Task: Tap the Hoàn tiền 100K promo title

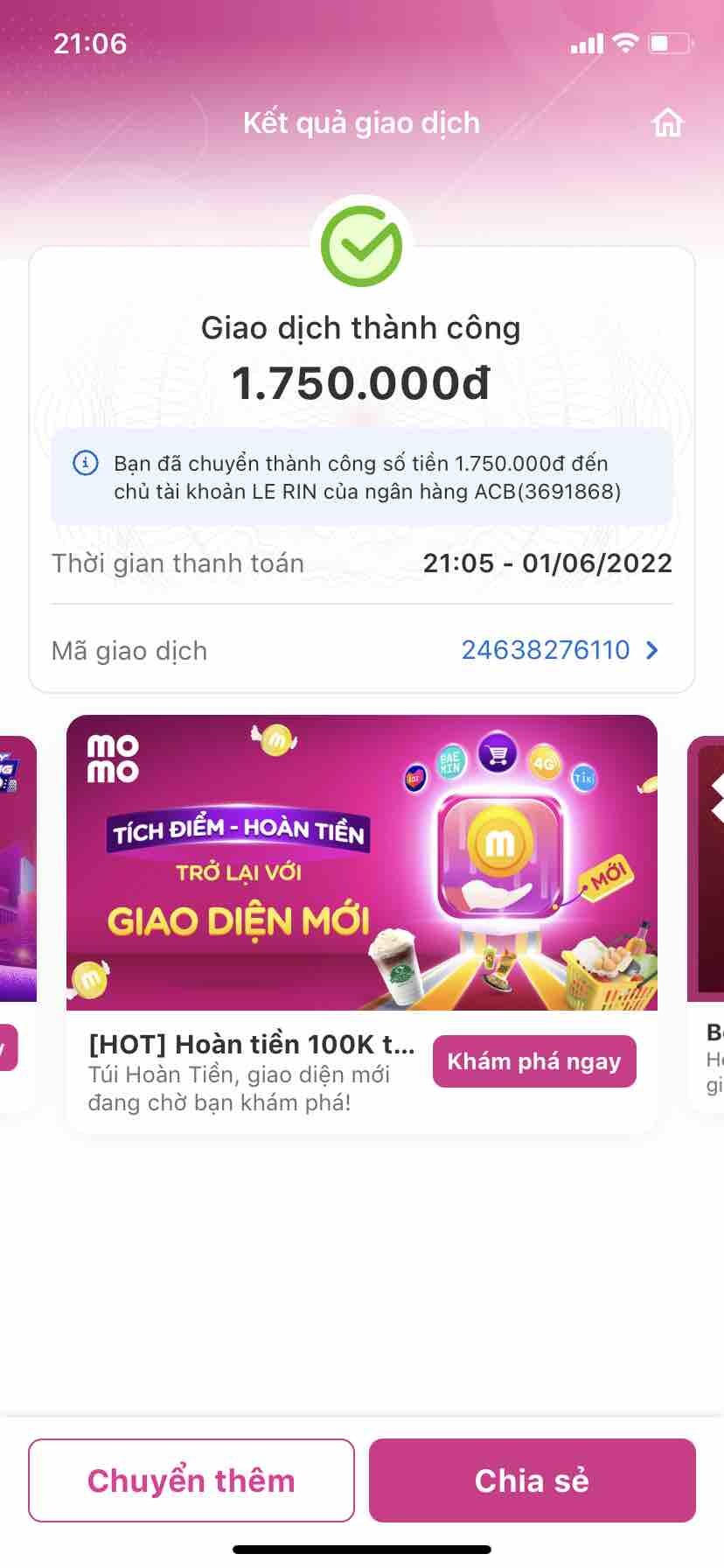Action: pyautogui.click(x=252, y=1044)
